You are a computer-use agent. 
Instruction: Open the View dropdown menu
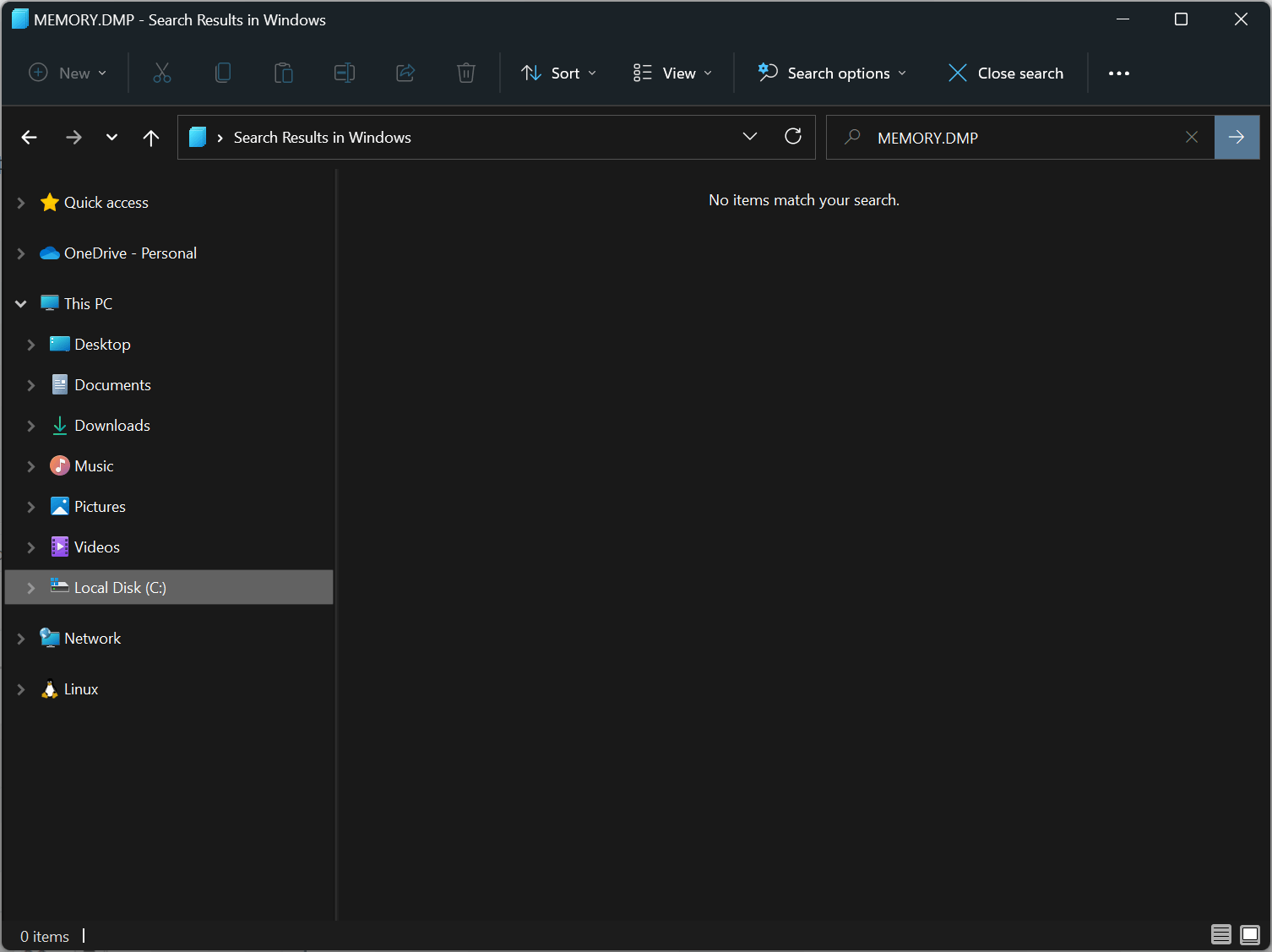click(x=672, y=73)
